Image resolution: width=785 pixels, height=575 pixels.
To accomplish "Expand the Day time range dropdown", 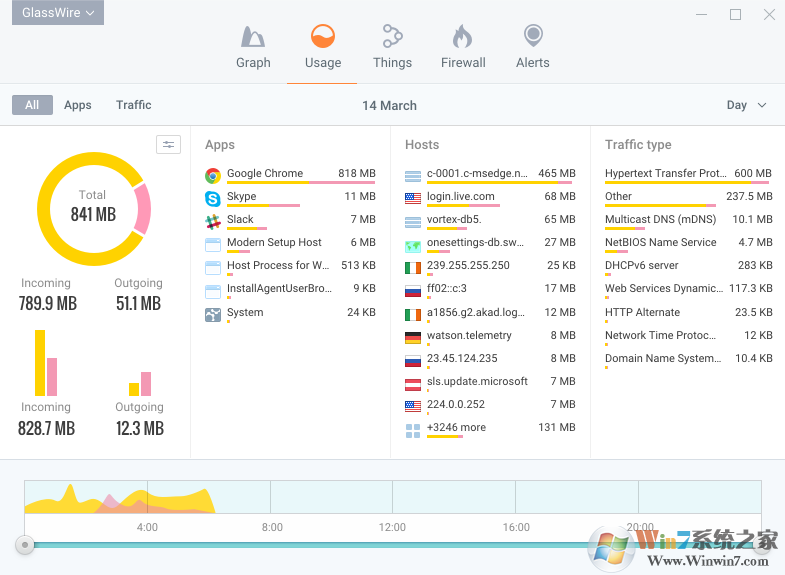I will pyautogui.click(x=746, y=105).
